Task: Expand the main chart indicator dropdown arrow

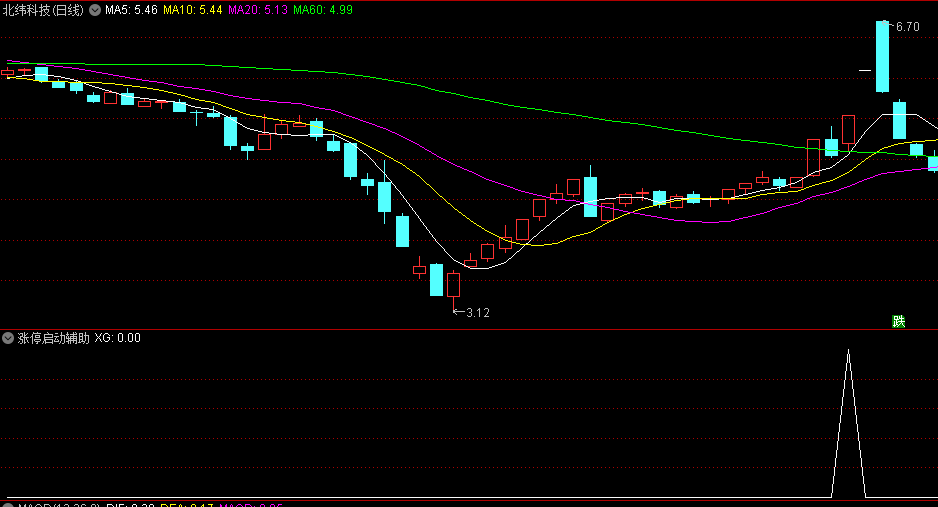Action: point(95,10)
